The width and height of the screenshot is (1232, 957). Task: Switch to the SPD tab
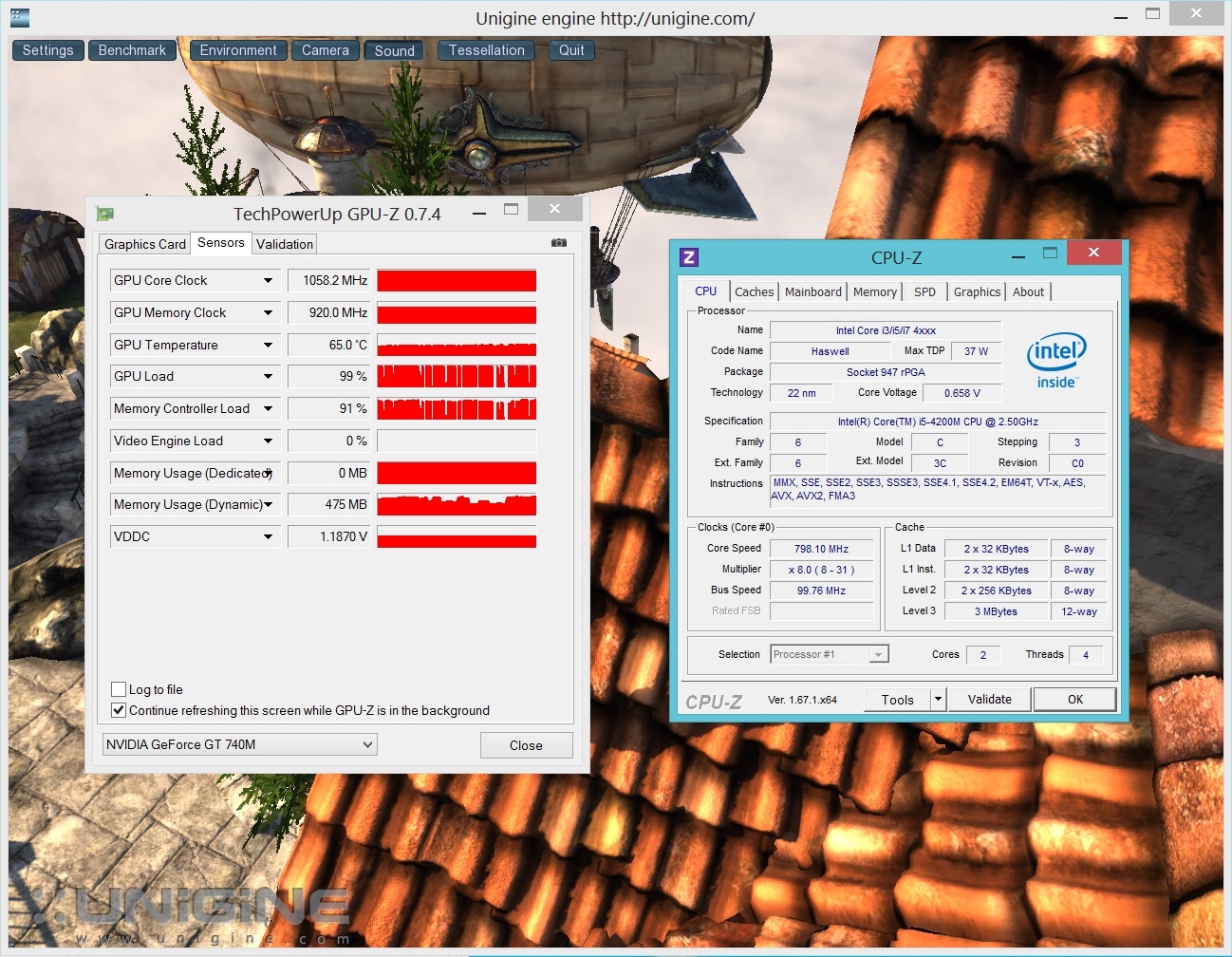click(x=925, y=292)
